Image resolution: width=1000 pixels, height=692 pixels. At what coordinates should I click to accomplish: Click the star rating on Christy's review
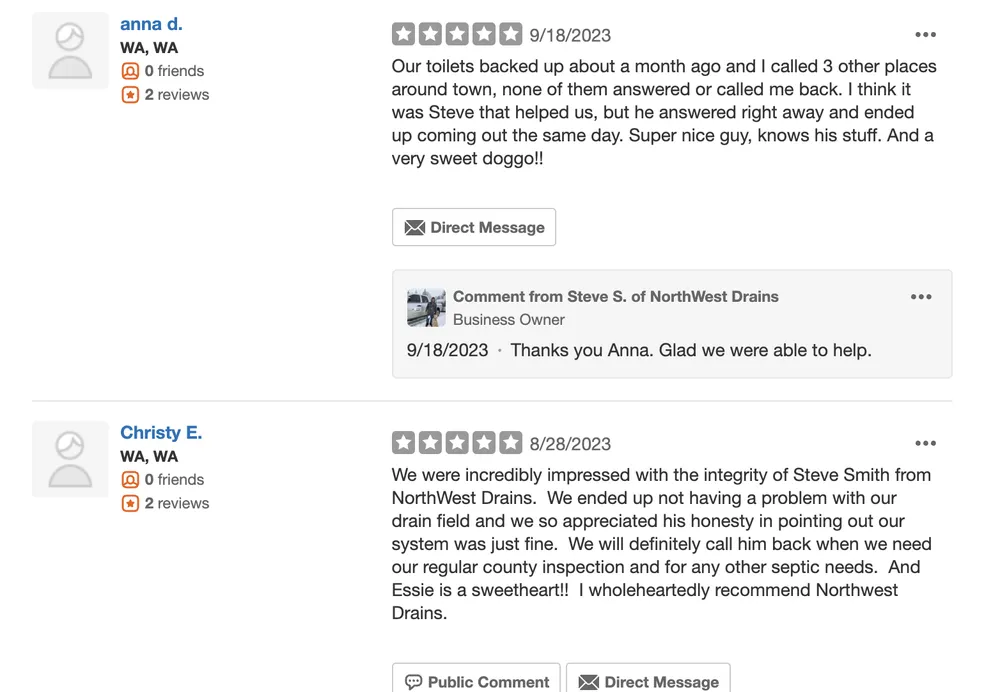[x=457, y=443]
